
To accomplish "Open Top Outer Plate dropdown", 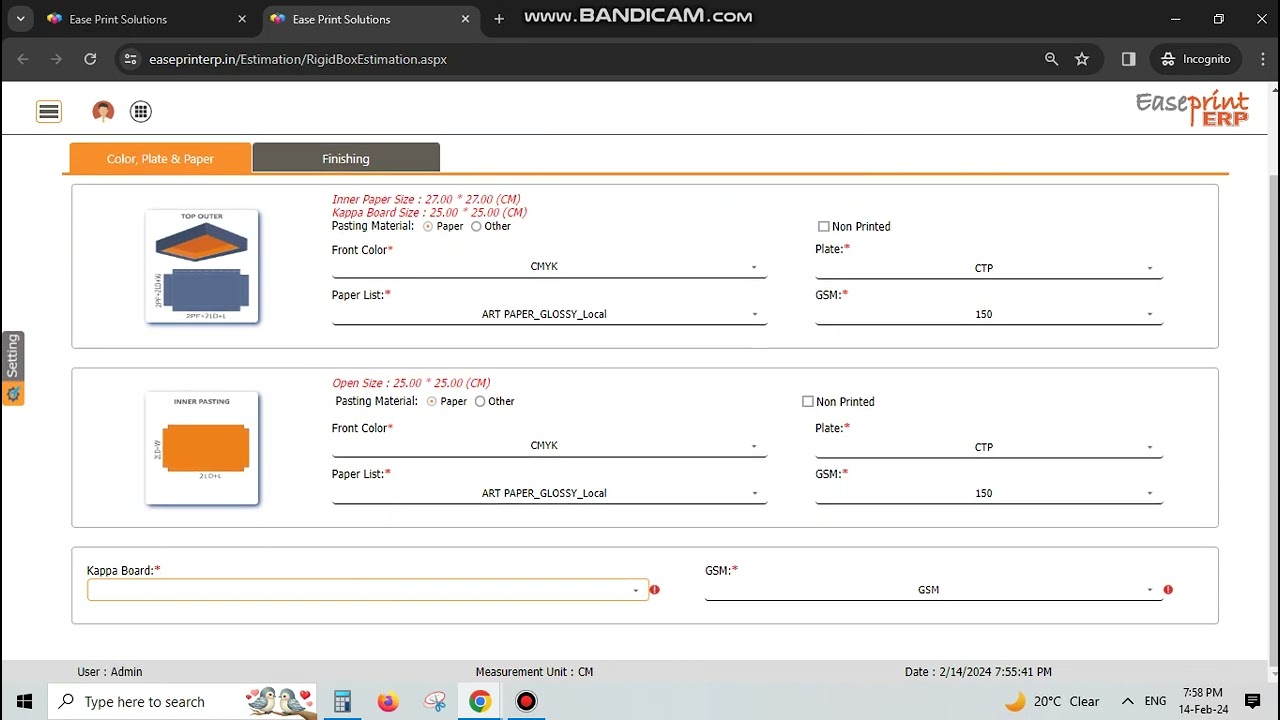I will pos(989,268).
